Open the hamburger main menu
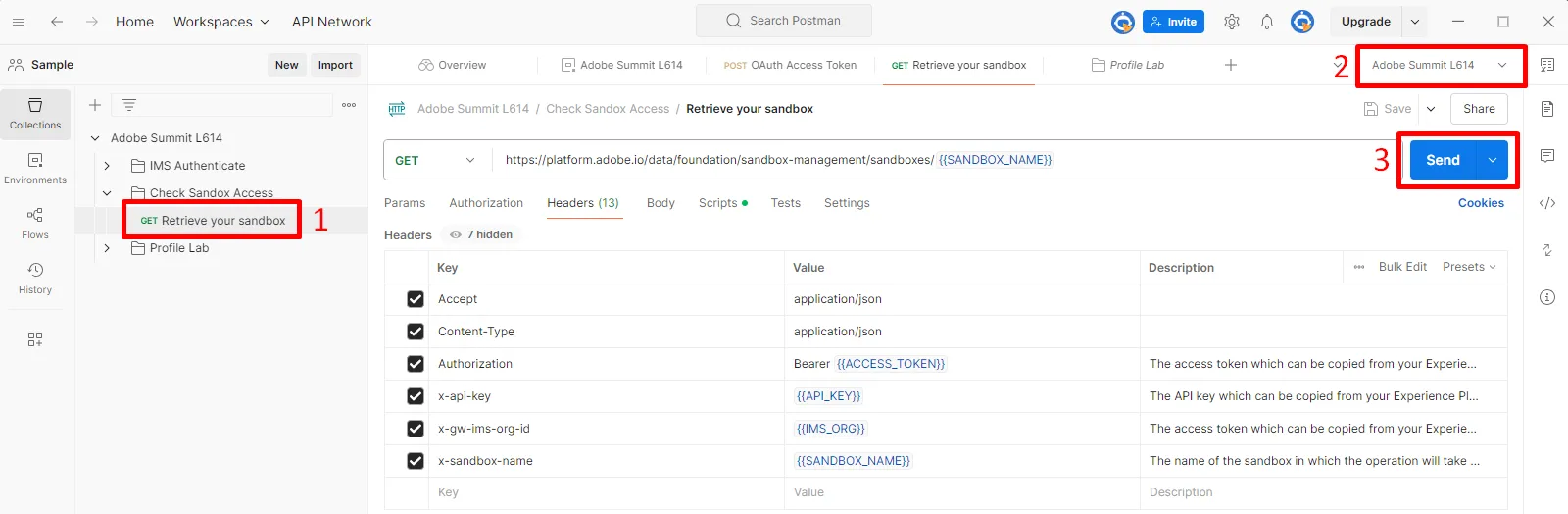Viewport: 1568px width, 514px height. click(19, 22)
